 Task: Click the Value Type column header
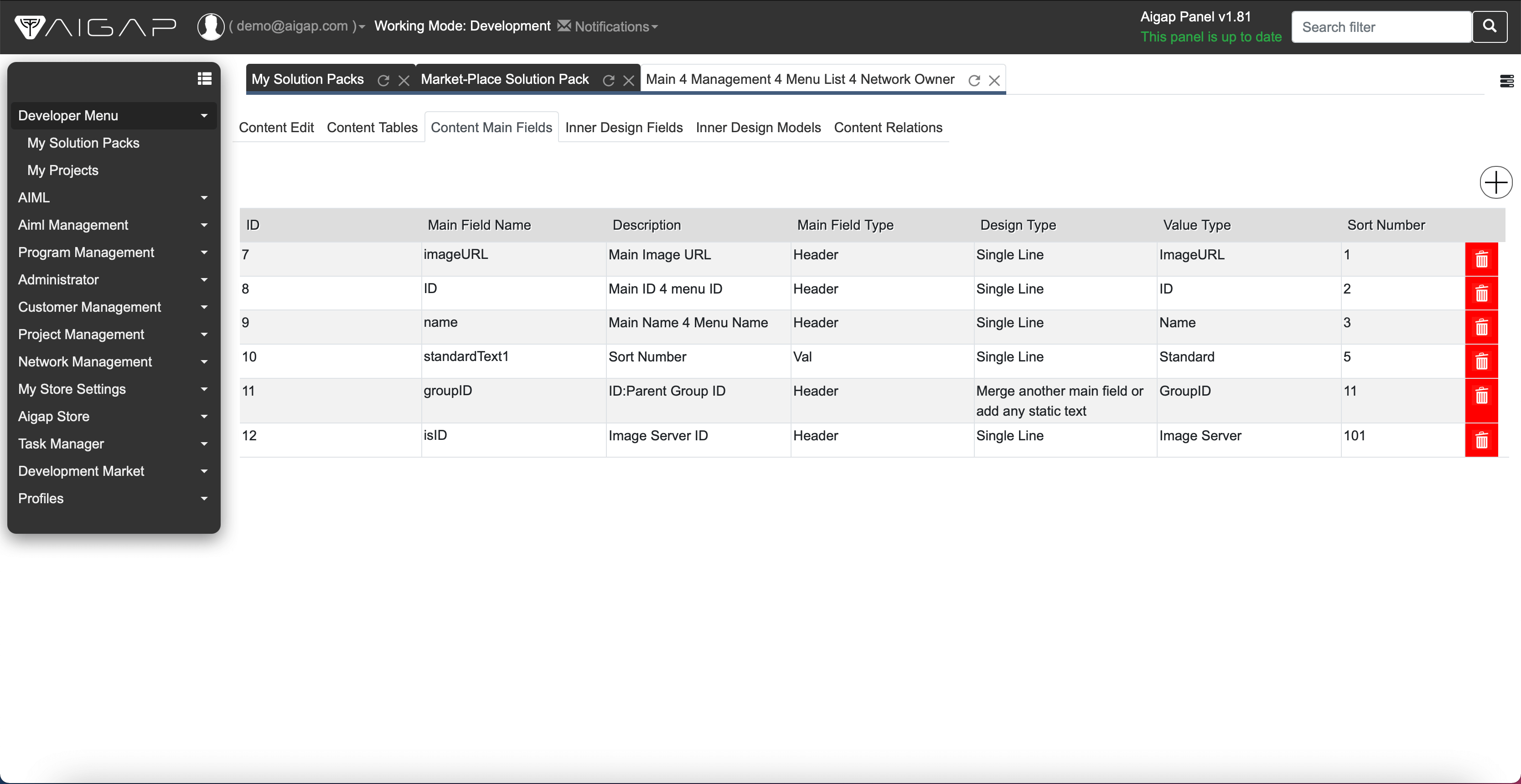(1197, 225)
